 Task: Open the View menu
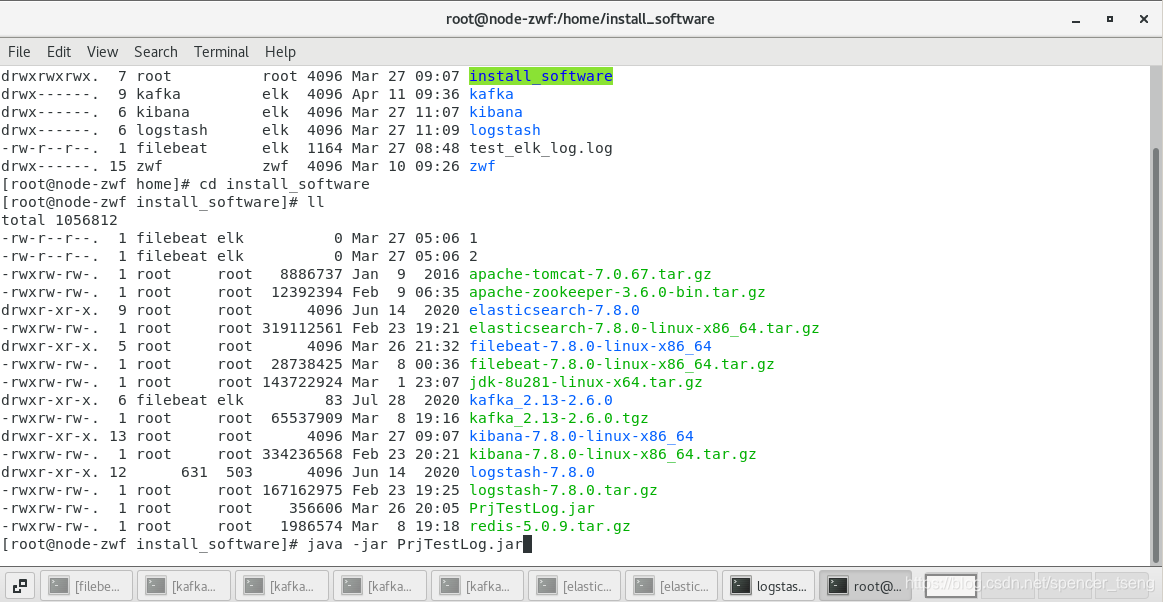[x=102, y=51]
